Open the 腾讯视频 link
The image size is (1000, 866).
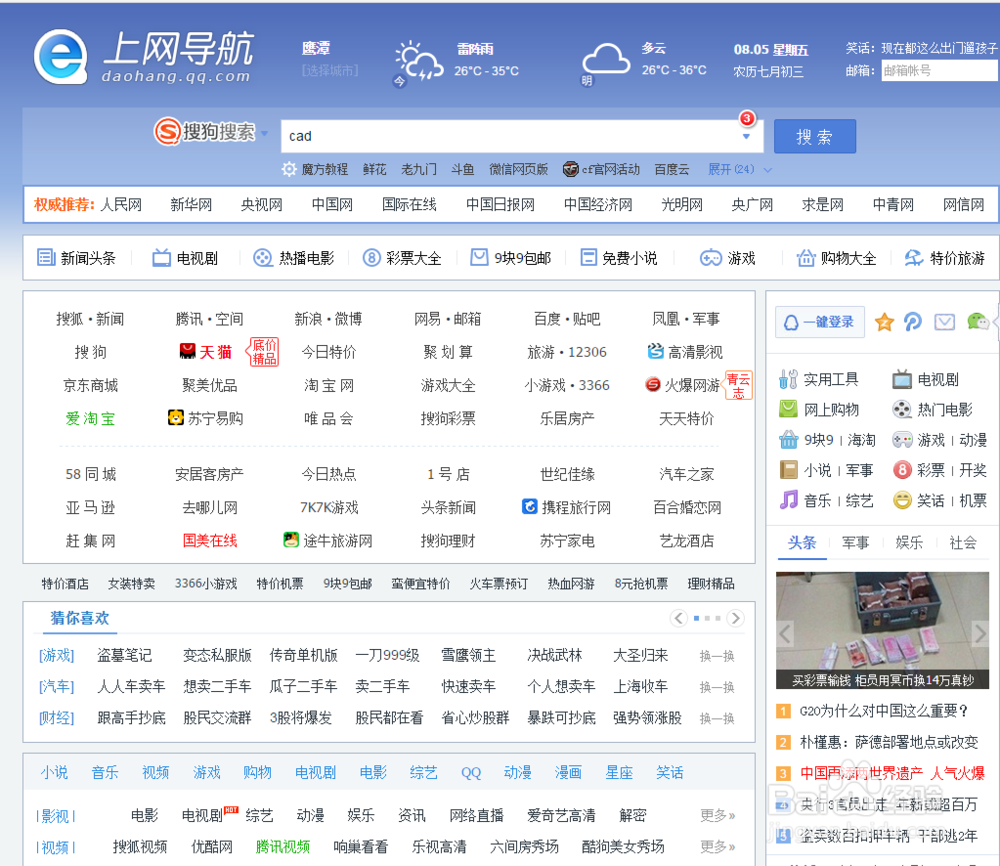(283, 847)
